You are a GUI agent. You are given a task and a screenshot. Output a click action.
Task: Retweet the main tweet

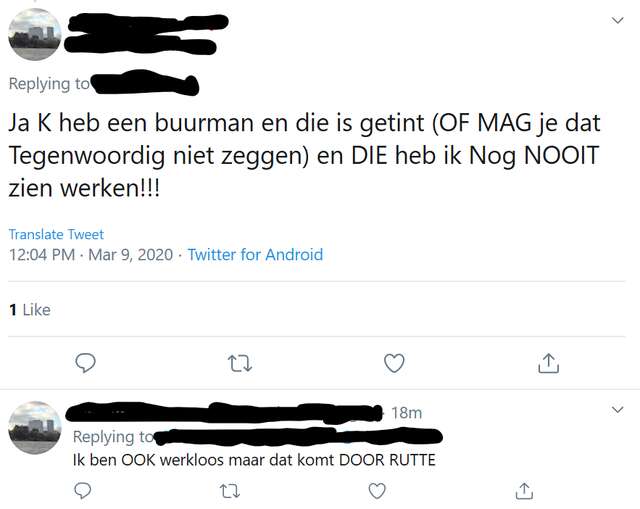(240, 363)
